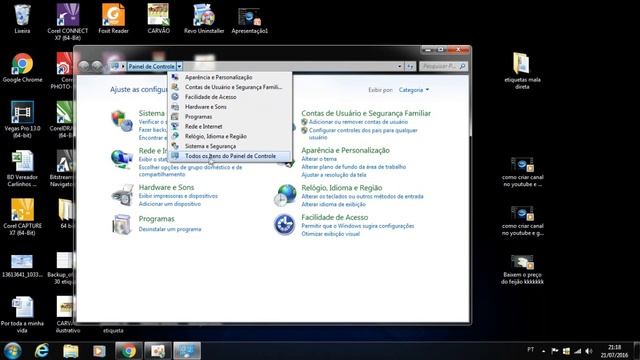Launch Foxit Reader desktop shortcut
The image size is (640, 360).
(113, 18)
